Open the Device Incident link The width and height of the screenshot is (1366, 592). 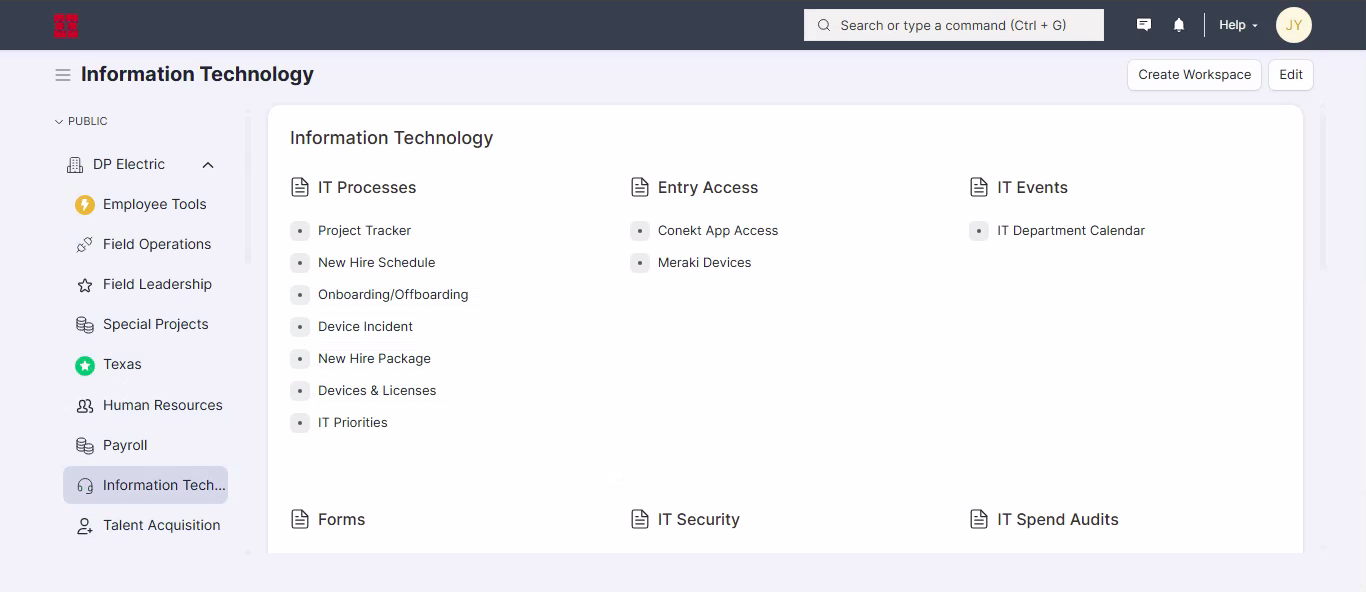(365, 327)
